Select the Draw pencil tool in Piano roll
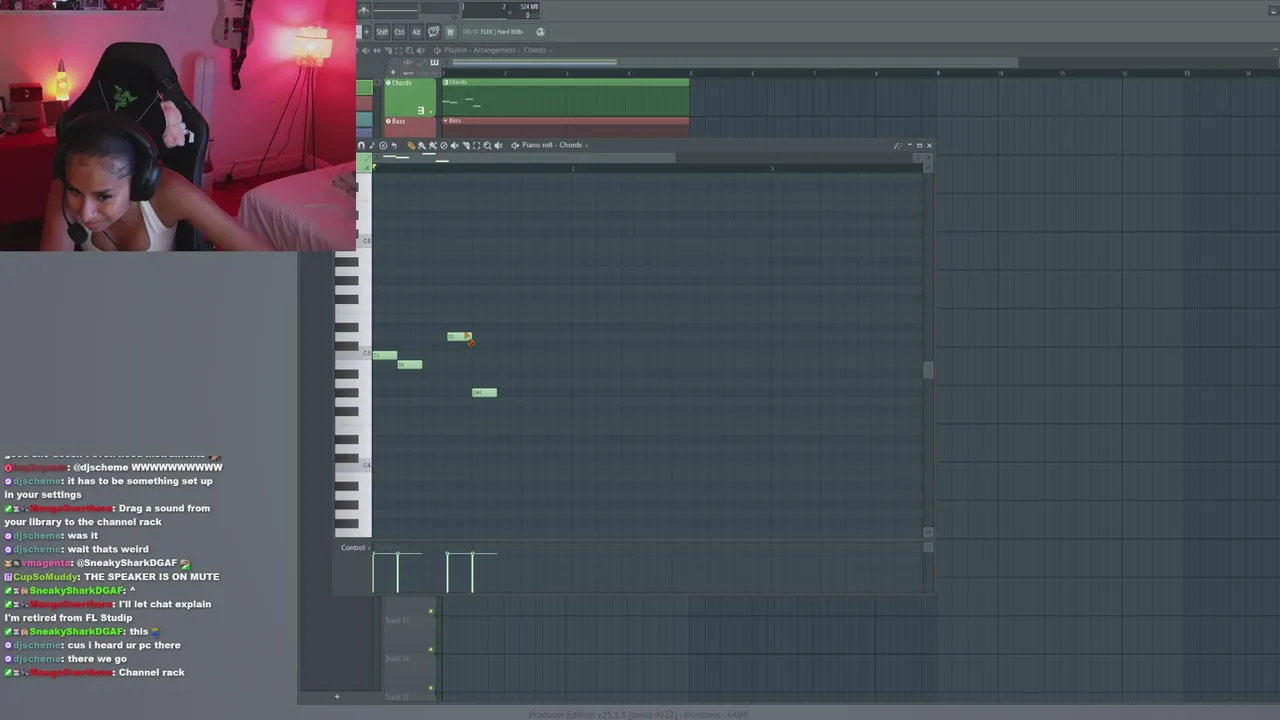The height and width of the screenshot is (720, 1280). click(411, 145)
